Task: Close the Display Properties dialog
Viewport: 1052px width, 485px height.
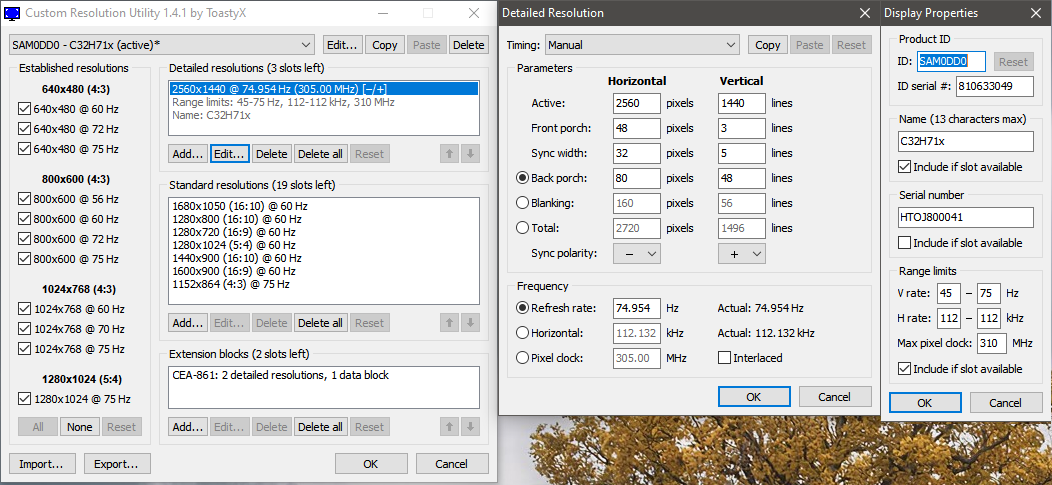Action: (x=1036, y=13)
